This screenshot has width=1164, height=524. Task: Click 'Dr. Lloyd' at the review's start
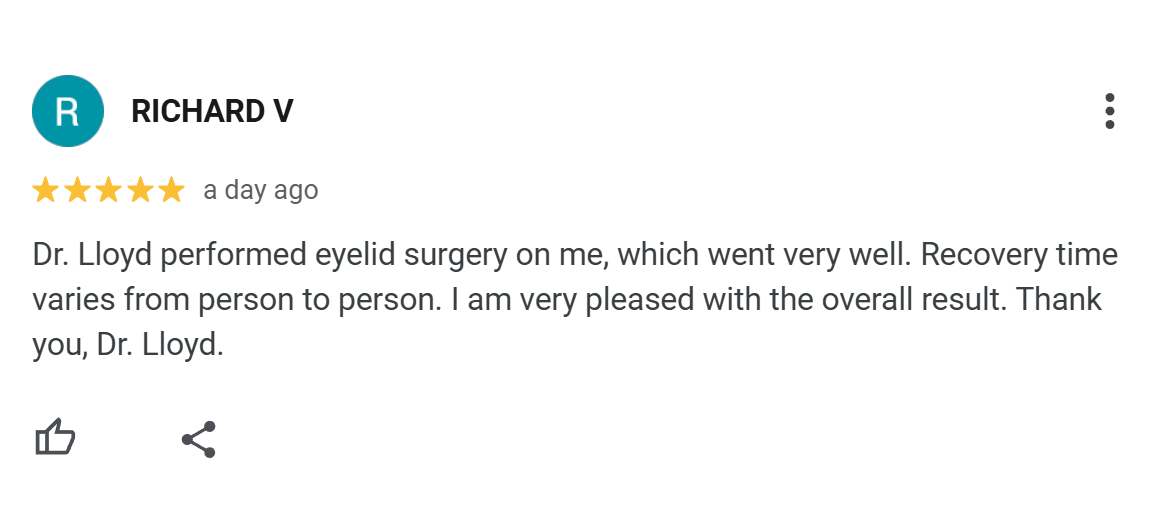(x=92, y=255)
